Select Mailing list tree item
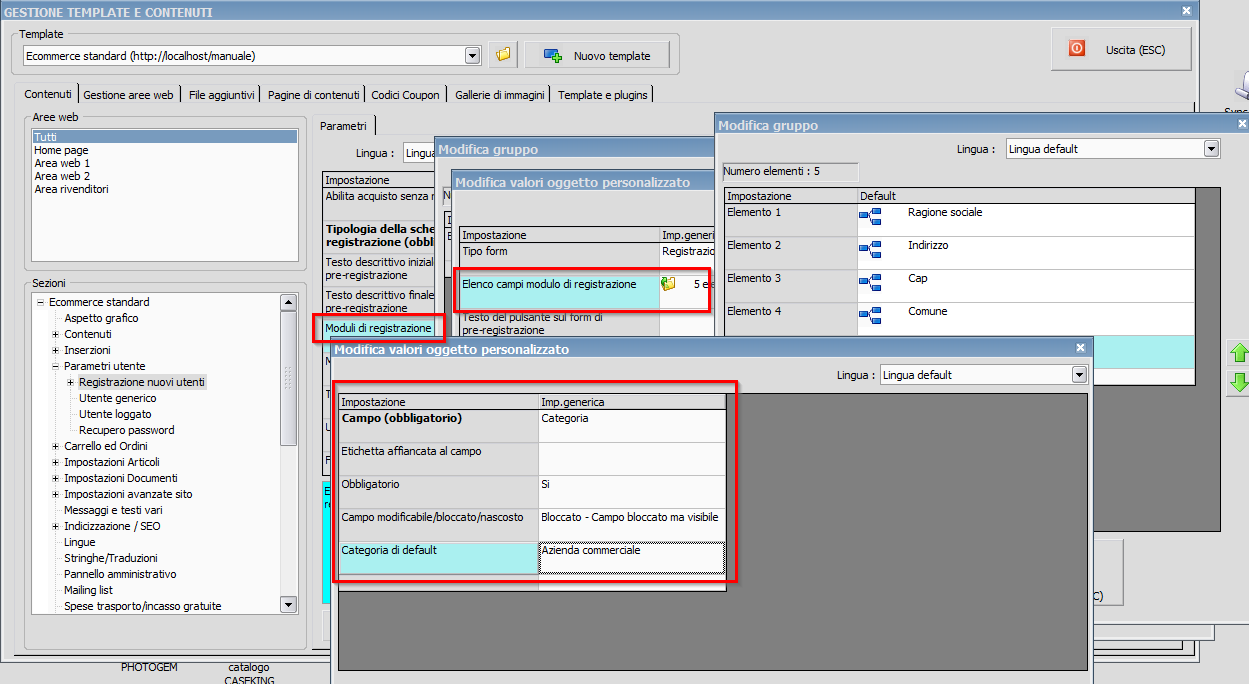1249x684 pixels. tap(89, 590)
